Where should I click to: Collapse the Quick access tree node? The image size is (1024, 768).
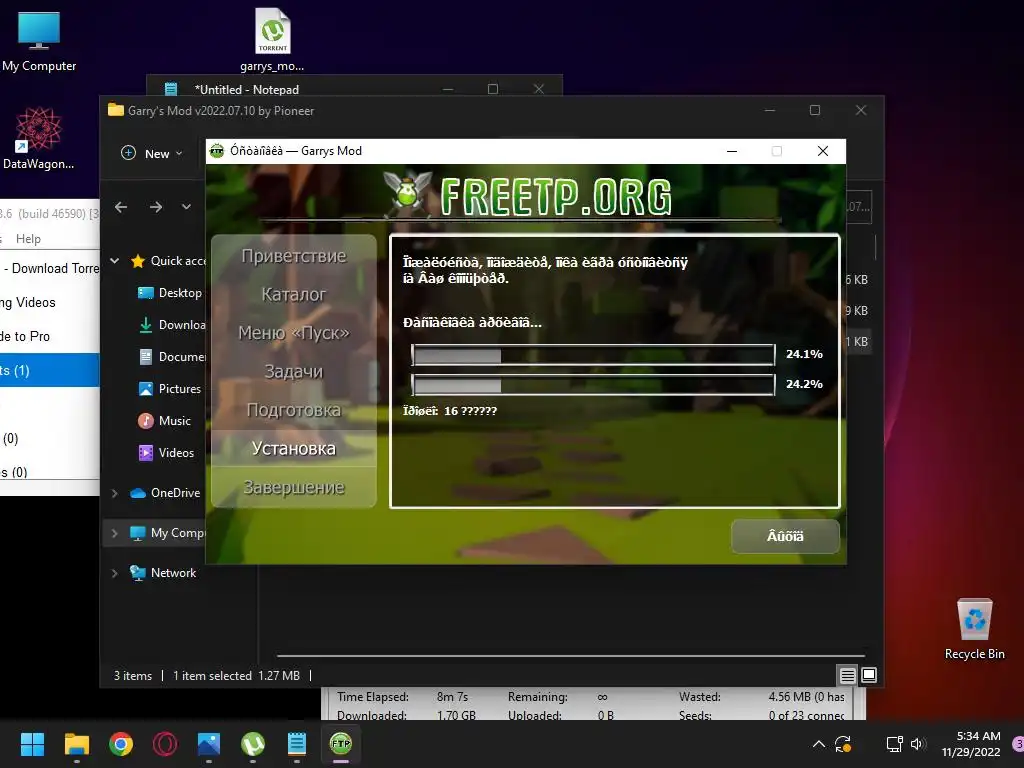tap(115, 261)
